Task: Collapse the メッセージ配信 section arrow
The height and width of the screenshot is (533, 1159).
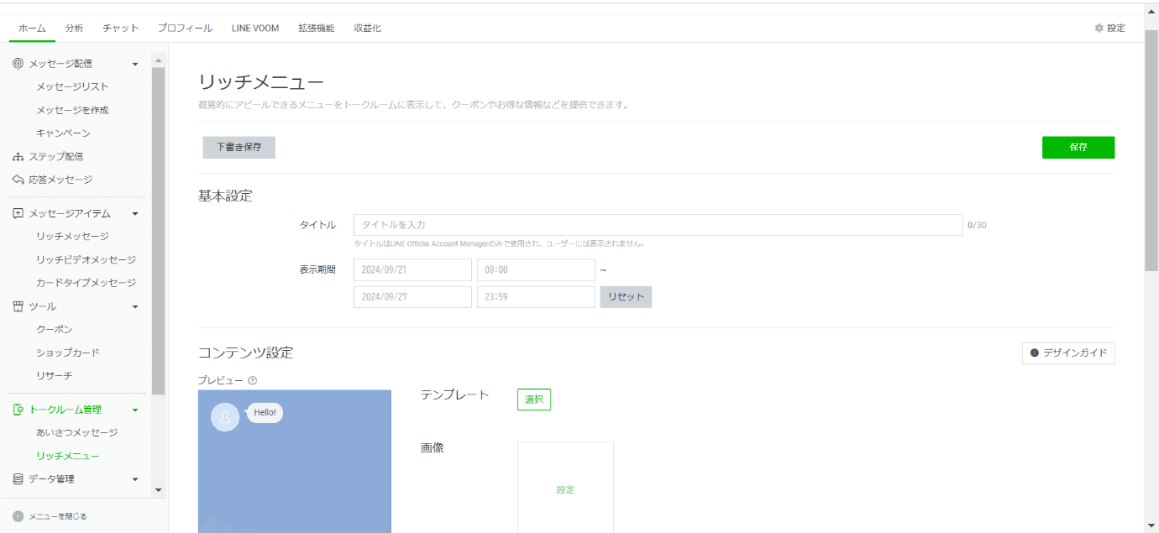Action: coord(135,64)
